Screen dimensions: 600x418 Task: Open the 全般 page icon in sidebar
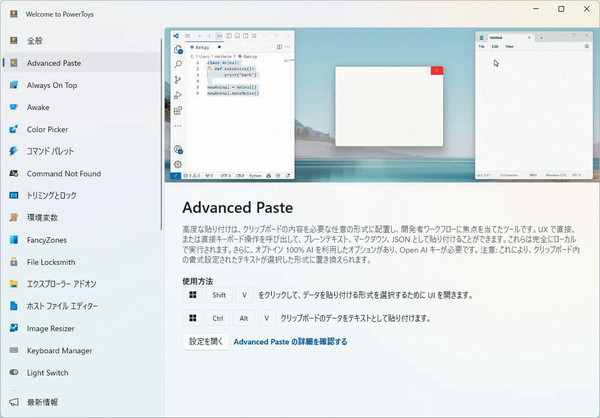click(x=14, y=40)
